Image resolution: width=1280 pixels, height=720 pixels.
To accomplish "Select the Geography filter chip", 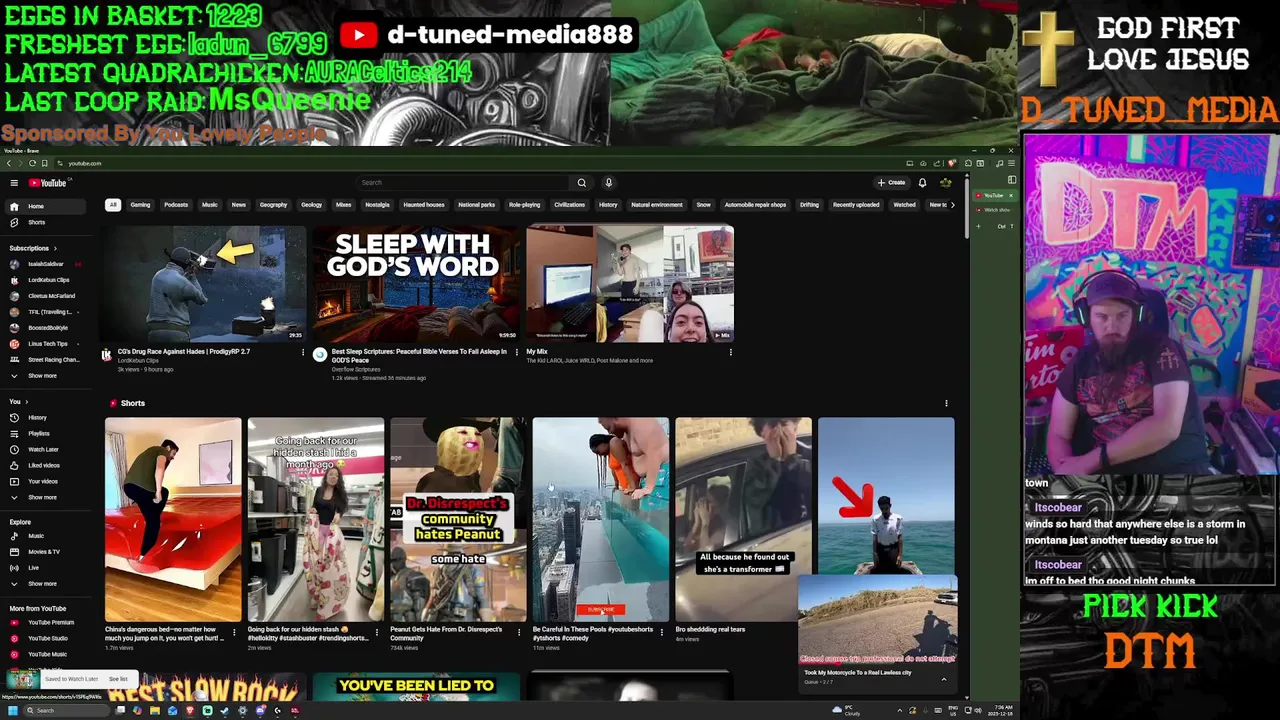I will [274, 205].
